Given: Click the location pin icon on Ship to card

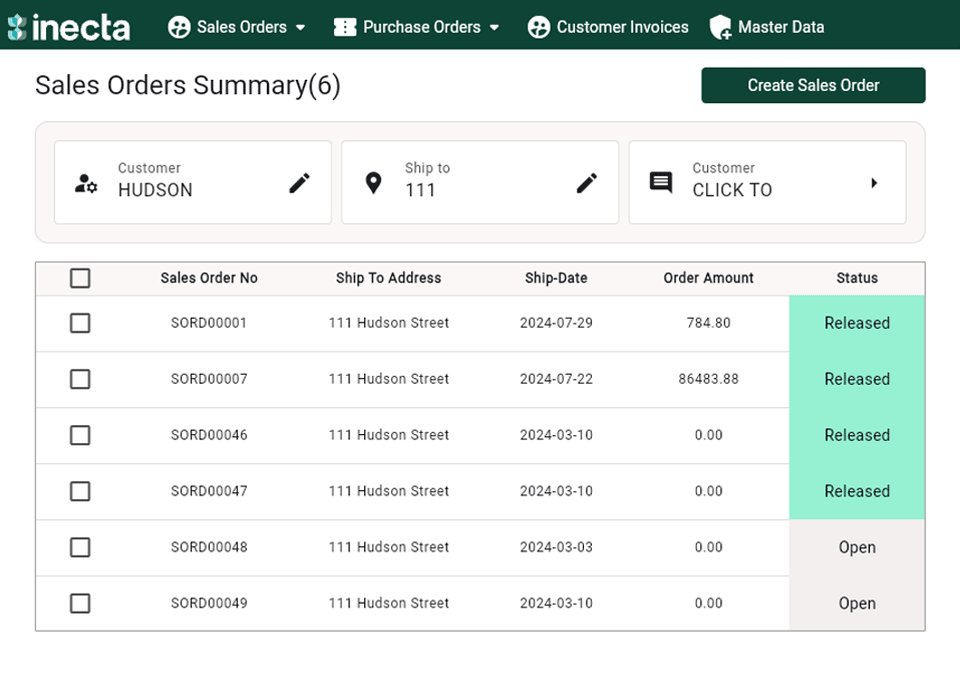Looking at the screenshot, I should (374, 182).
